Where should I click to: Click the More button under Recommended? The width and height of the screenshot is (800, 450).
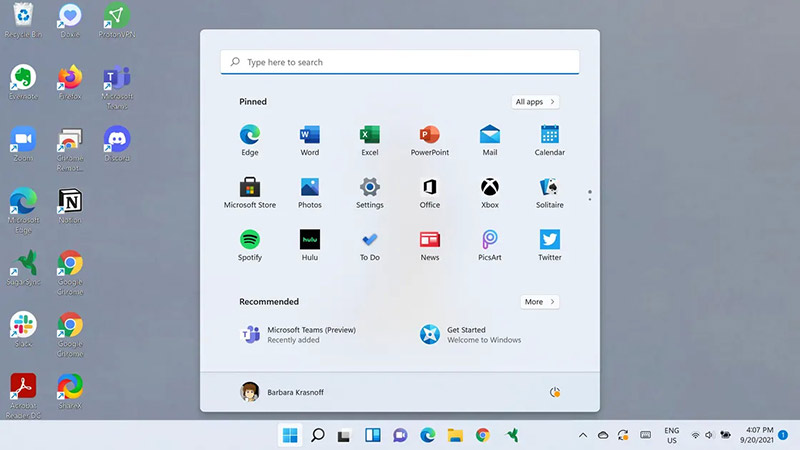pos(540,302)
